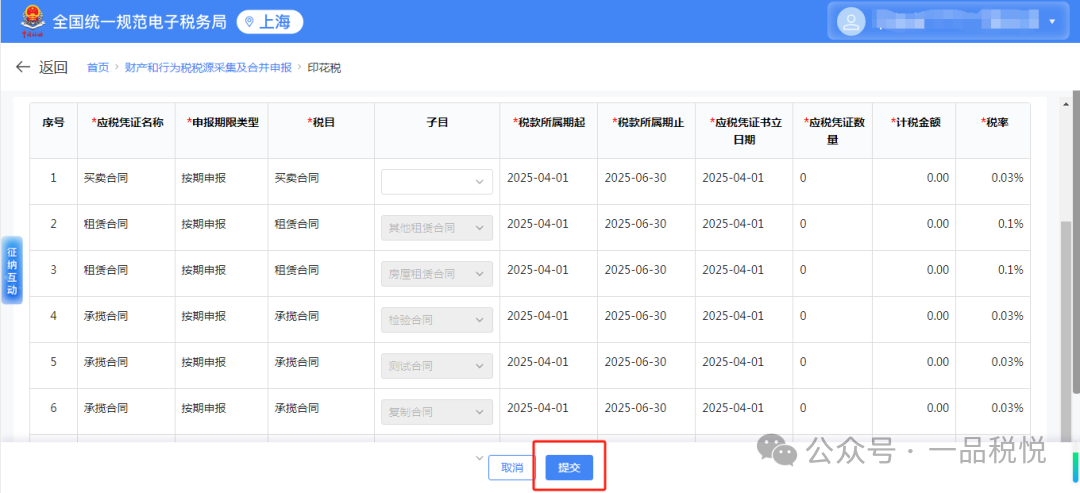Click the 提交 submit button
The image size is (1080, 493).
tap(569, 467)
